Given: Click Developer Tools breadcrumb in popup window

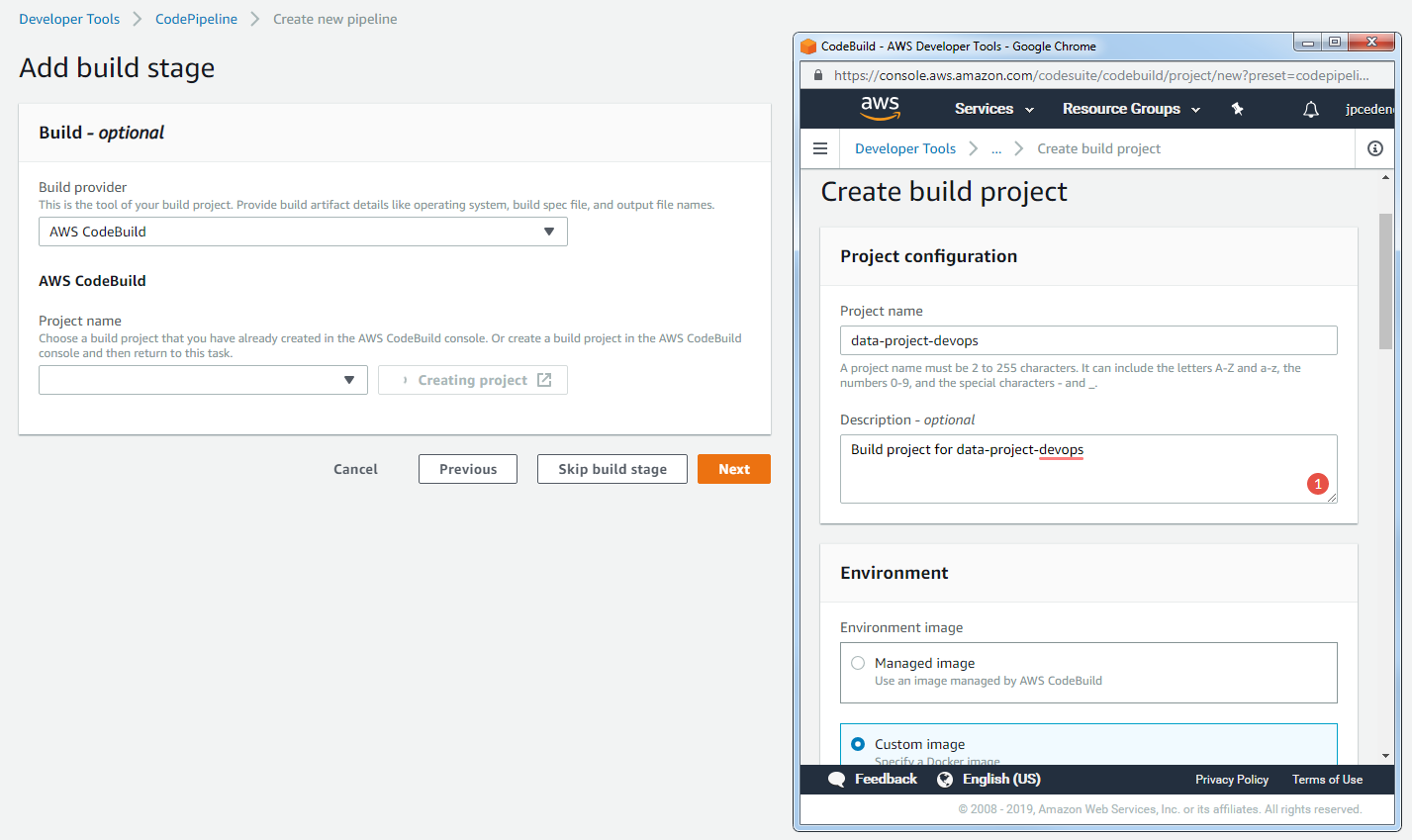Looking at the screenshot, I should coord(905,148).
